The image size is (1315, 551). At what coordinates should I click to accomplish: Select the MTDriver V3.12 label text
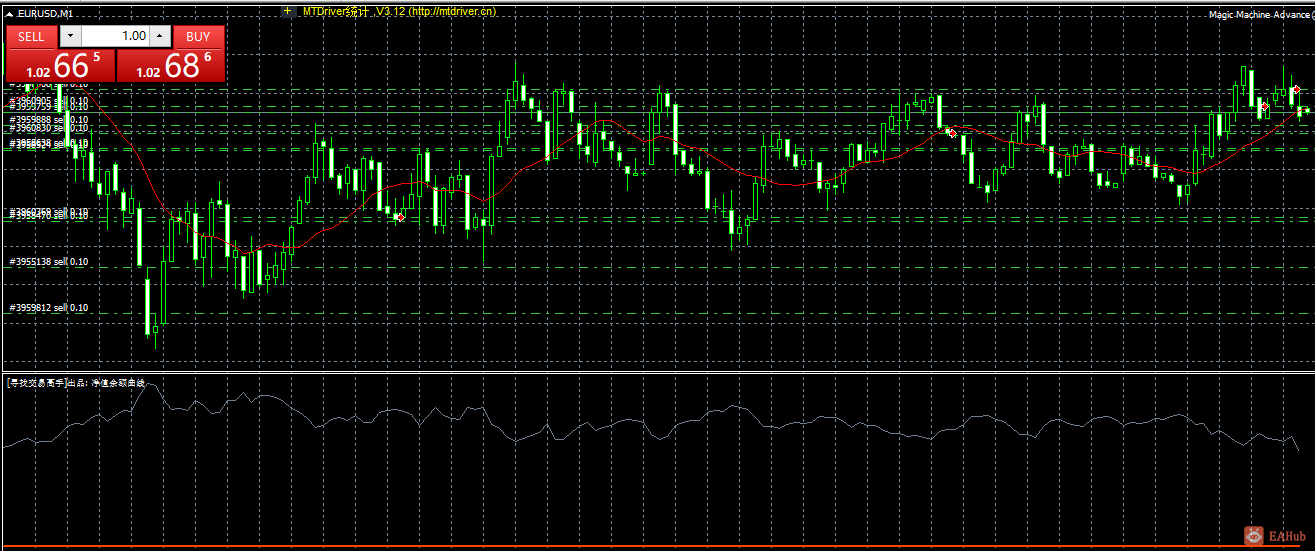pyautogui.click(x=399, y=11)
